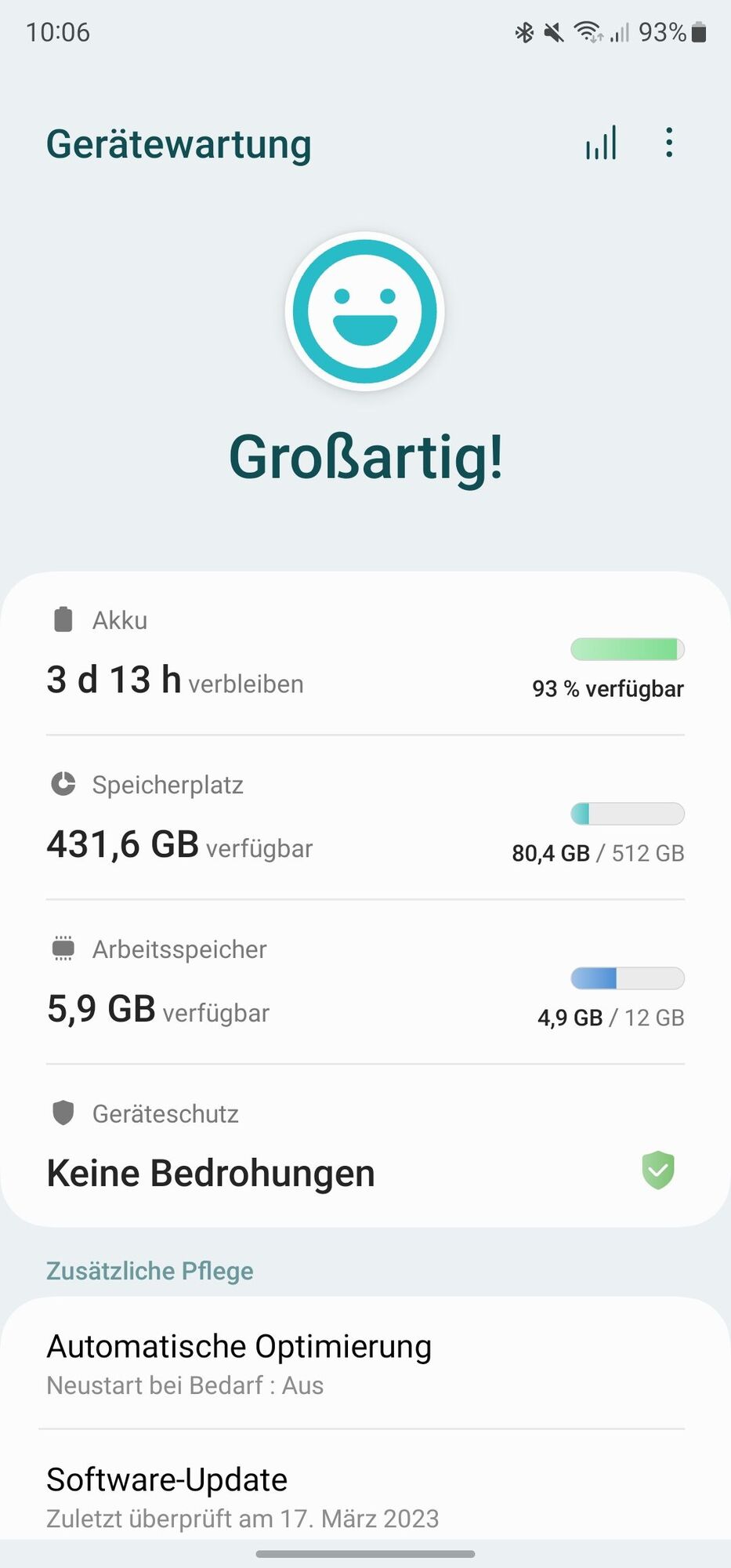Tap the green checkmark shield icon
Viewport: 731px width, 1568px height.
(x=658, y=1171)
